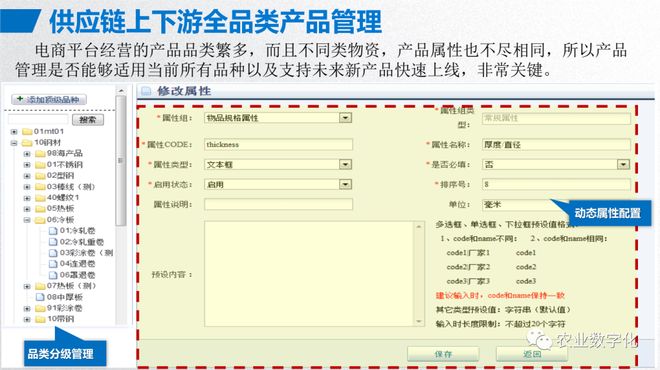Click the category tree scrollbar thumb

(x=121, y=160)
